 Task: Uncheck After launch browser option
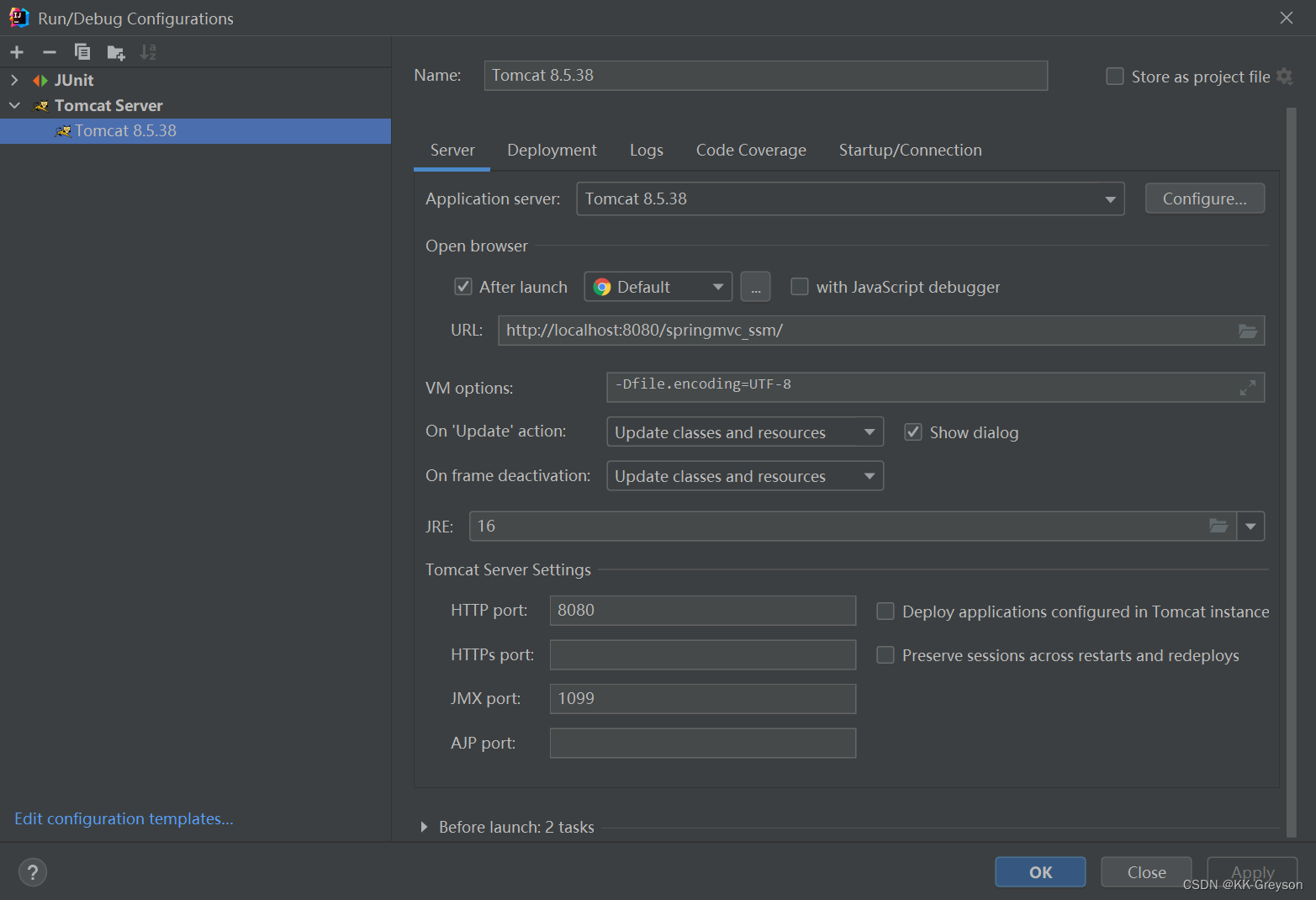pos(463,287)
